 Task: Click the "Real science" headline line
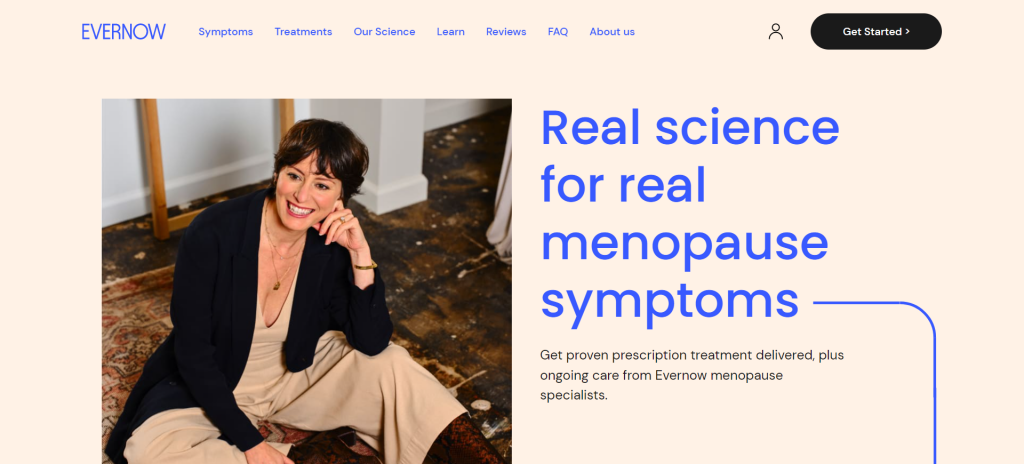coord(690,128)
